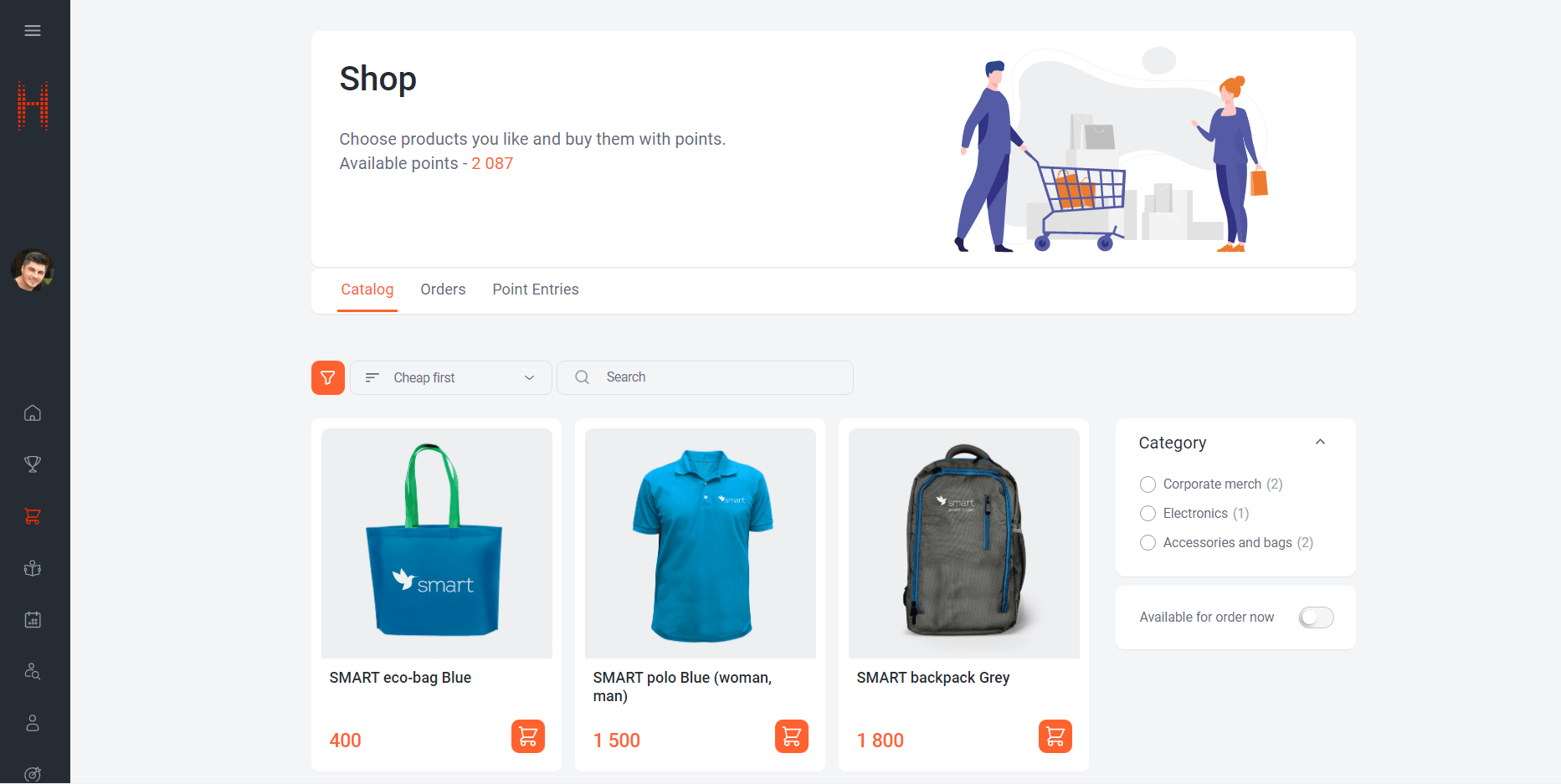Go to the home icon in the sidebar
The width and height of the screenshot is (1561, 784).
(33, 412)
